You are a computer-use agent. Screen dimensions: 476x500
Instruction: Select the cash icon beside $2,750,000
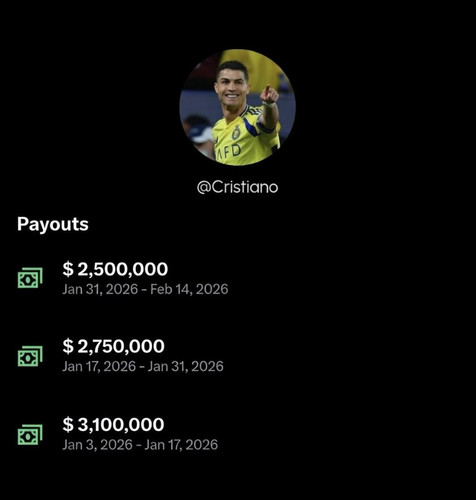coord(30,356)
